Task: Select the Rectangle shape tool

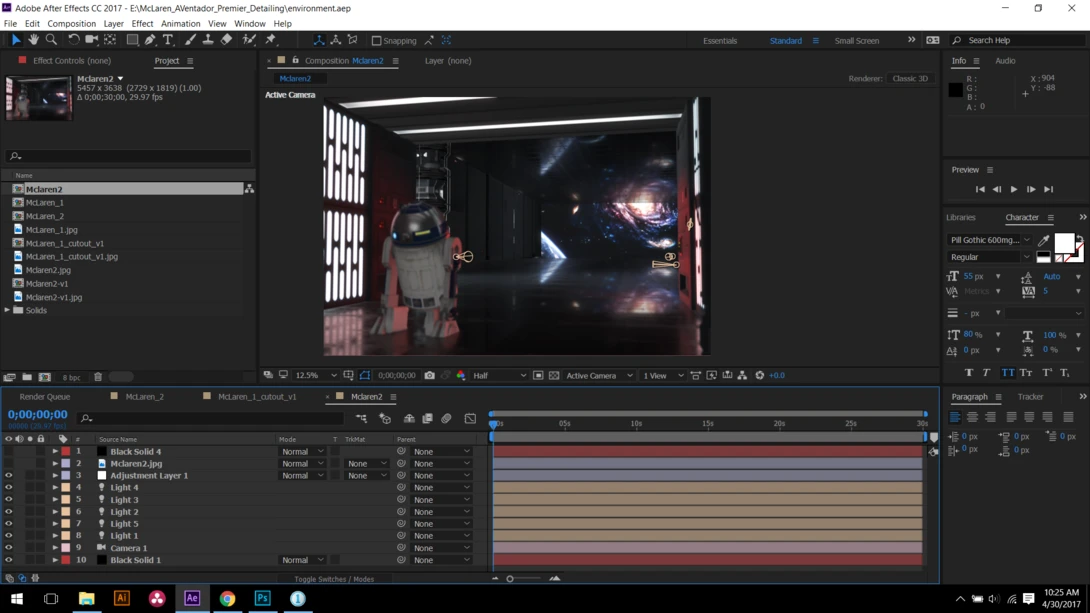Action: pyautogui.click(x=132, y=40)
